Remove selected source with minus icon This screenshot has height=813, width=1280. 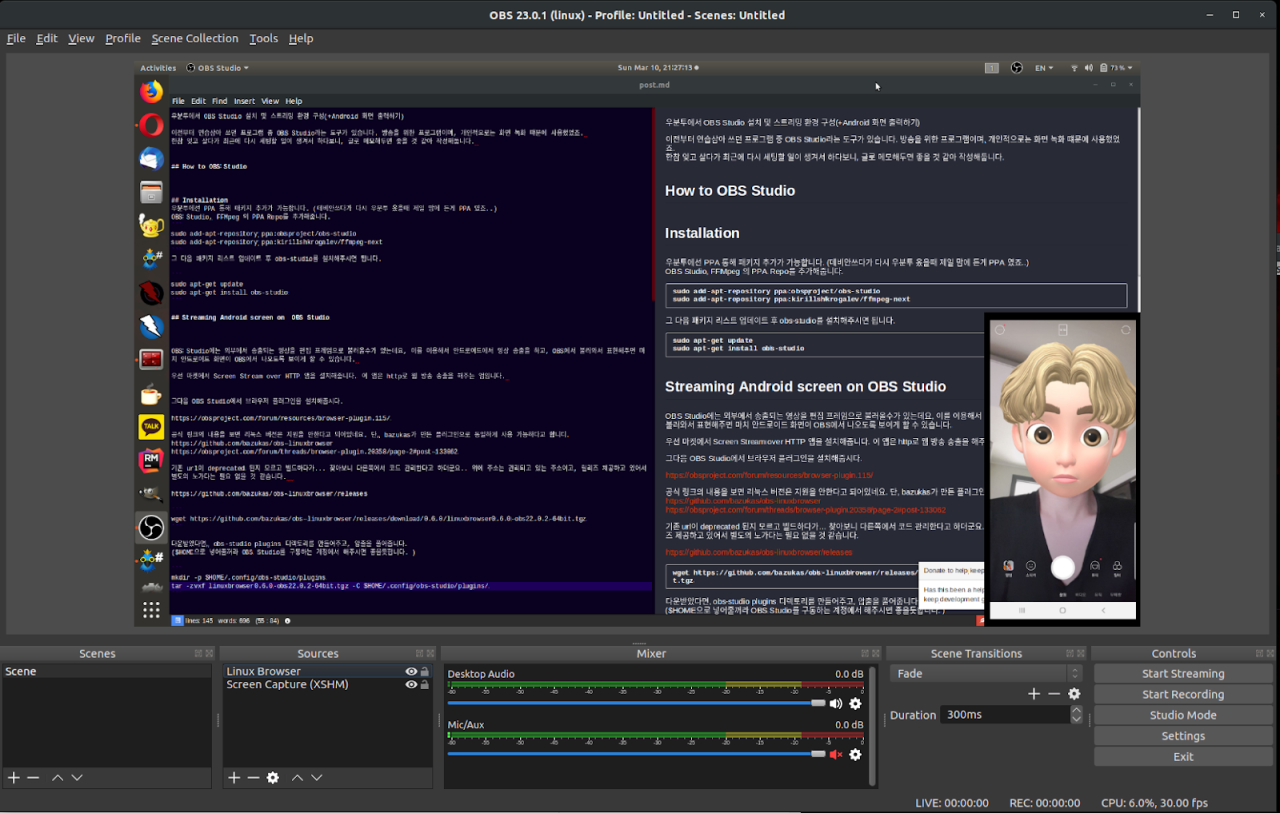tap(253, 778)
